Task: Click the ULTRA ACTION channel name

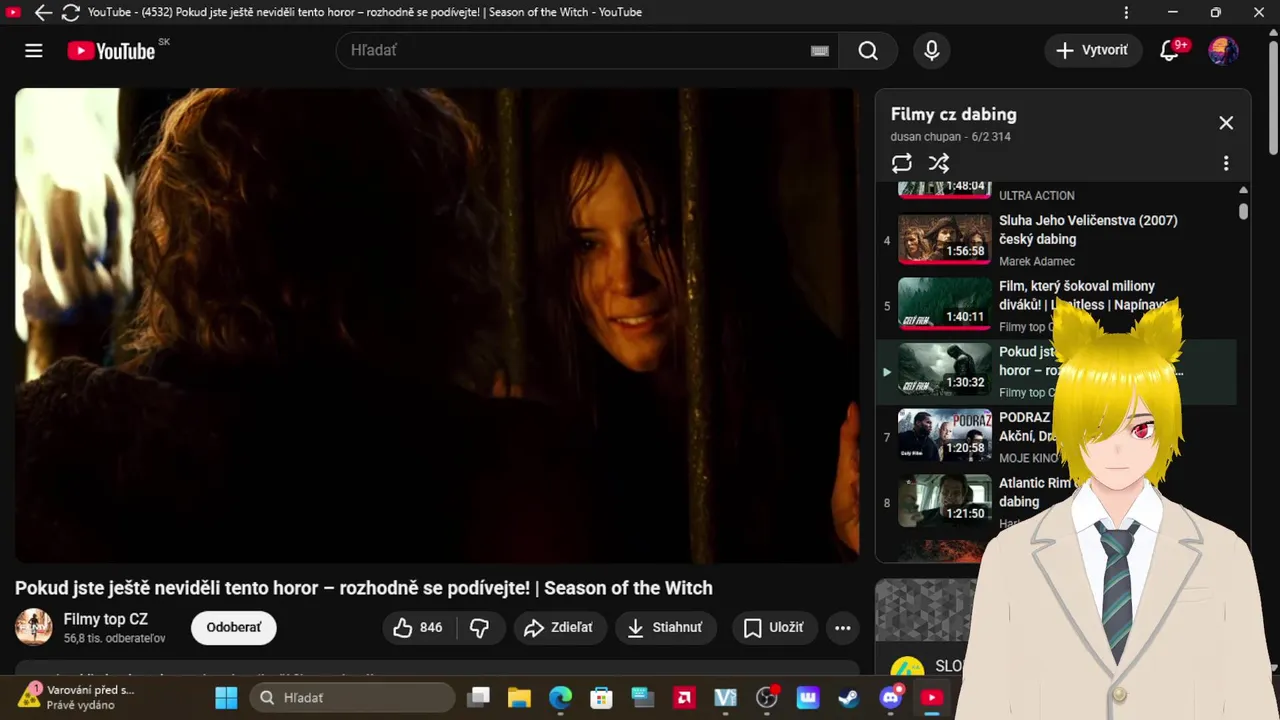Action: click(x=1037, y=196)
